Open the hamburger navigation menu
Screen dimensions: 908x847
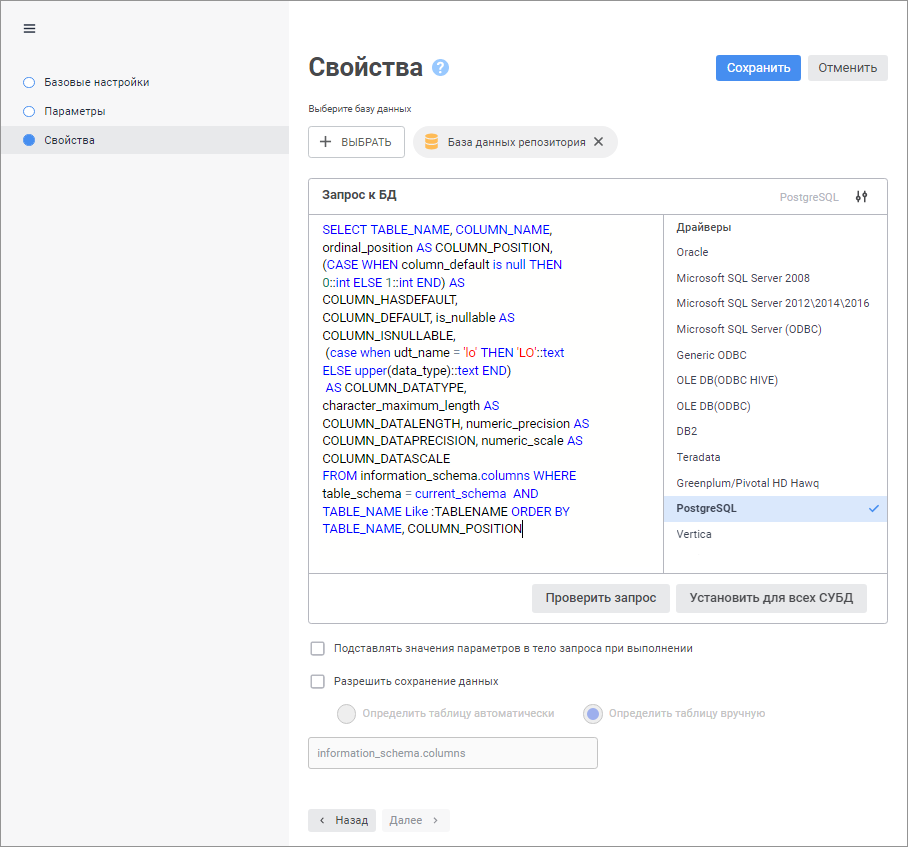[29, 28]
